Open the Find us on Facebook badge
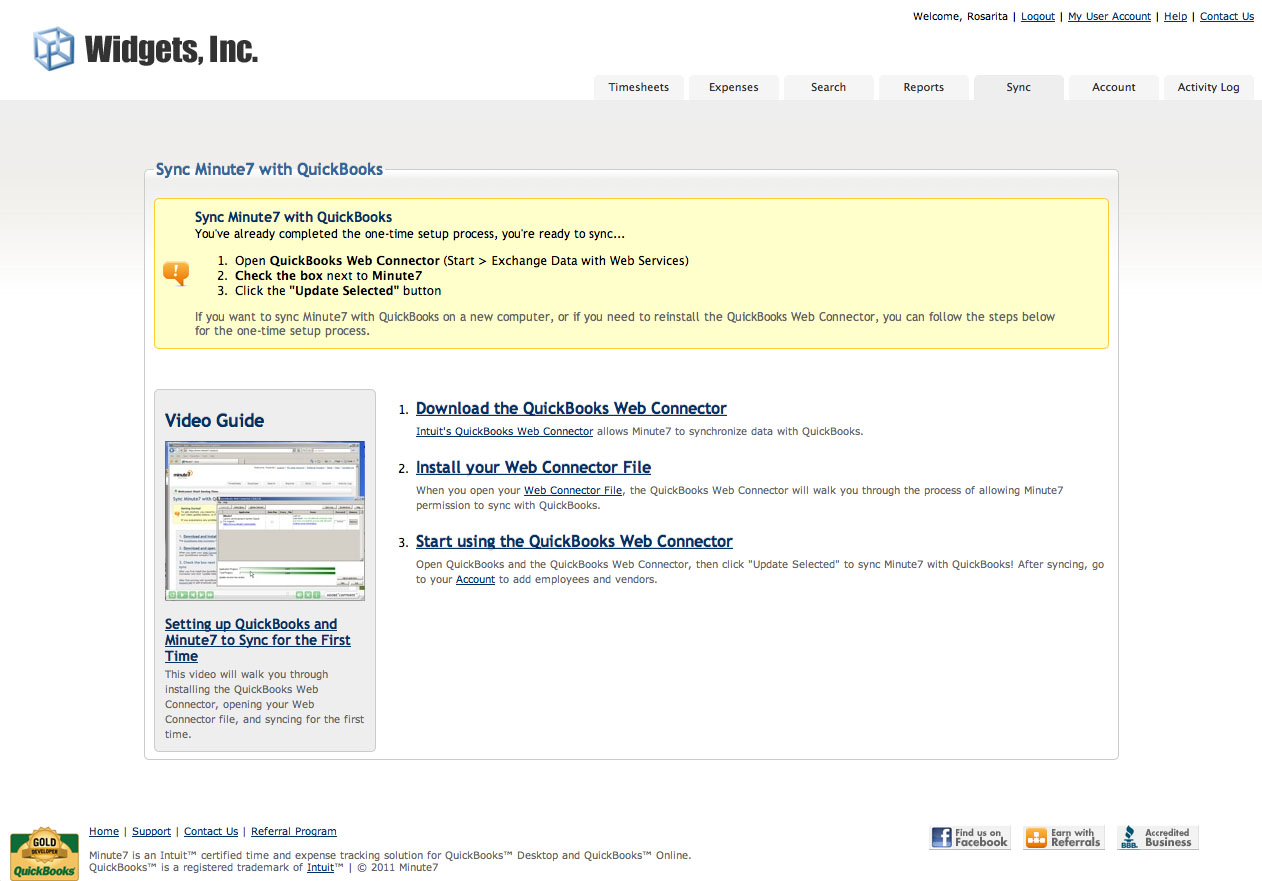Viewport: 1262px width, 881px height. 970,838
